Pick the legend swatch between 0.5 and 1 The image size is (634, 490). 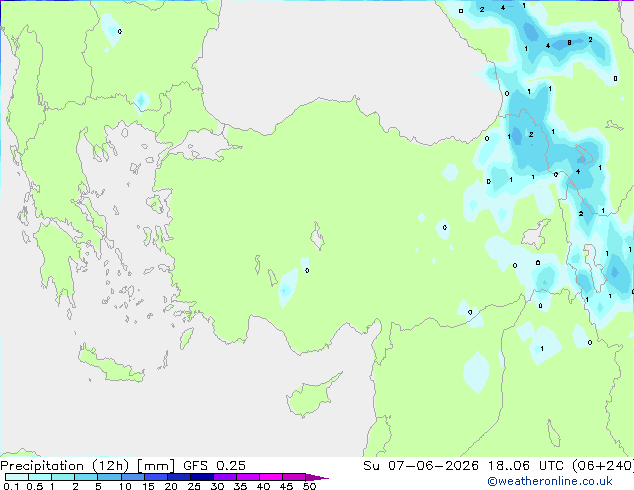40,477
